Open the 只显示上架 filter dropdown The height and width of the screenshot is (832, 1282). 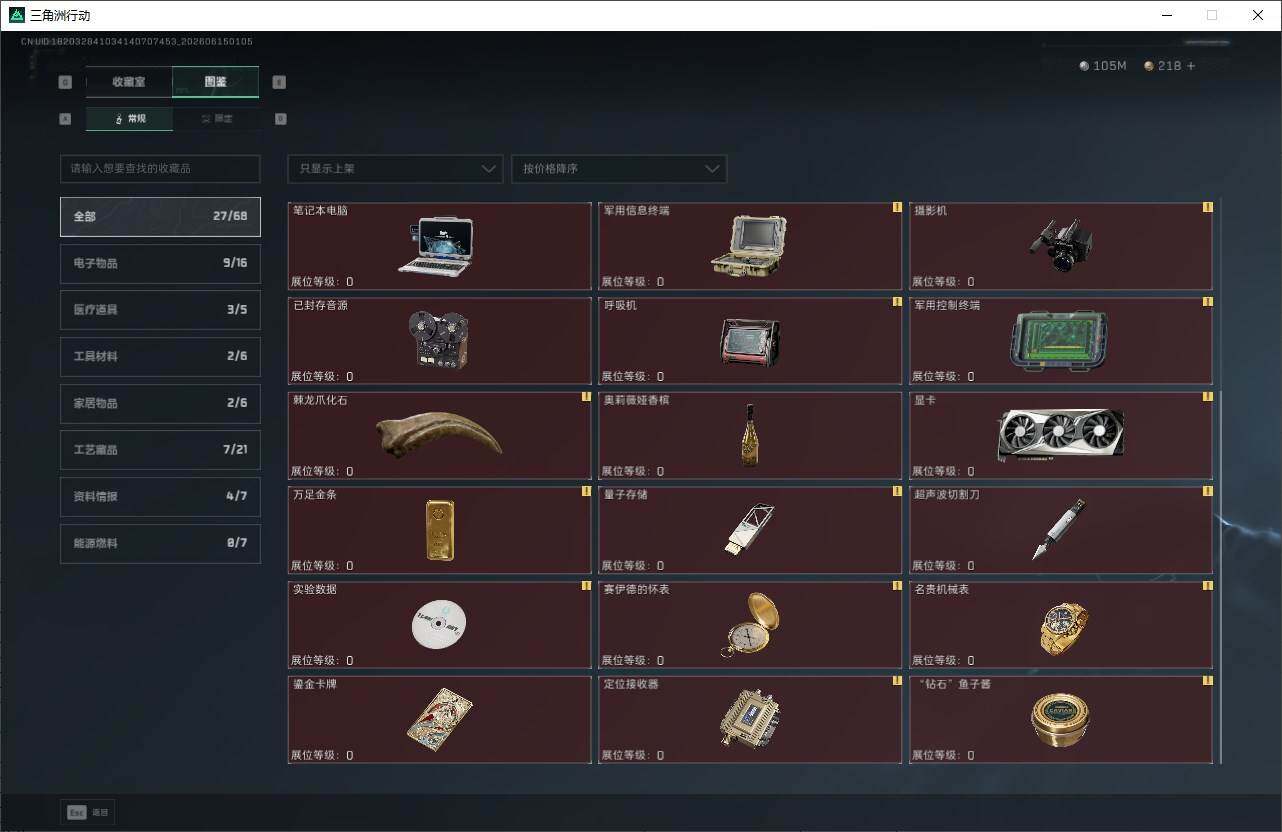[395, 169]
